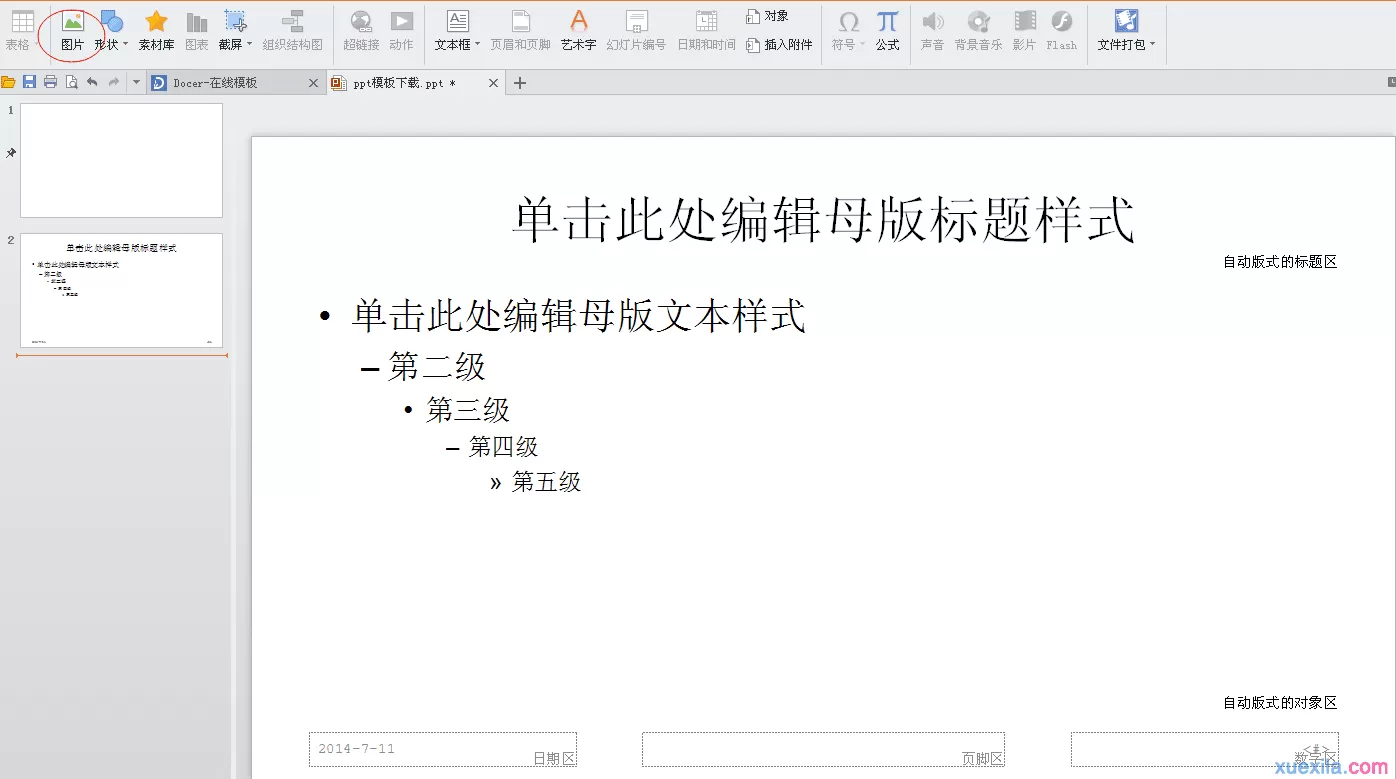The height and width of the screenshot is (779, 1396).
Task: Insert 艺术字 WordArt
Action: [578, 30]
